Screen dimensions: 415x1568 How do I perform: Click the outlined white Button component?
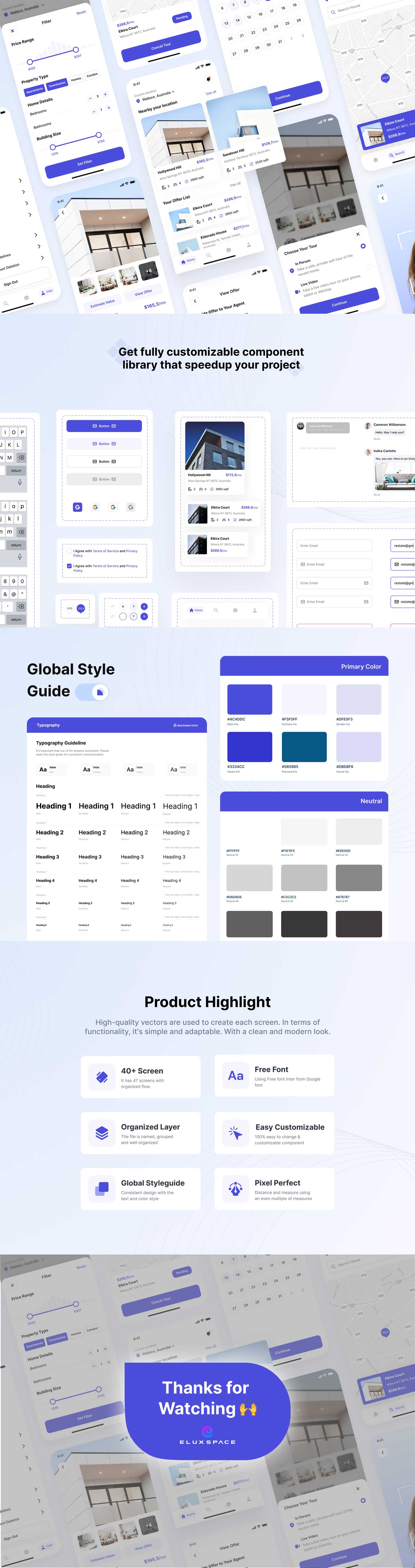pos(104,461)
